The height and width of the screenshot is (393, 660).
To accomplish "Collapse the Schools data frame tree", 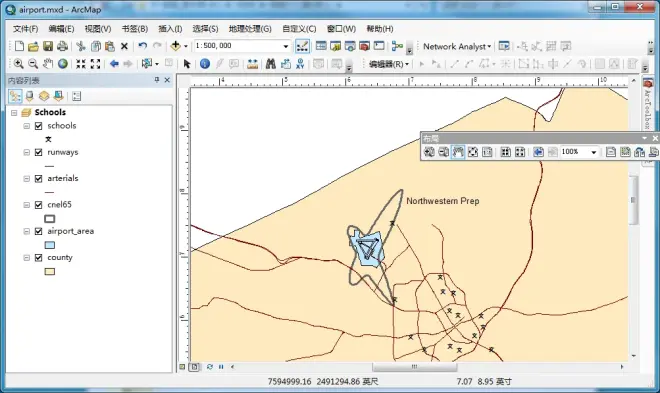I will pyautogui.click(x=14, y=113).
